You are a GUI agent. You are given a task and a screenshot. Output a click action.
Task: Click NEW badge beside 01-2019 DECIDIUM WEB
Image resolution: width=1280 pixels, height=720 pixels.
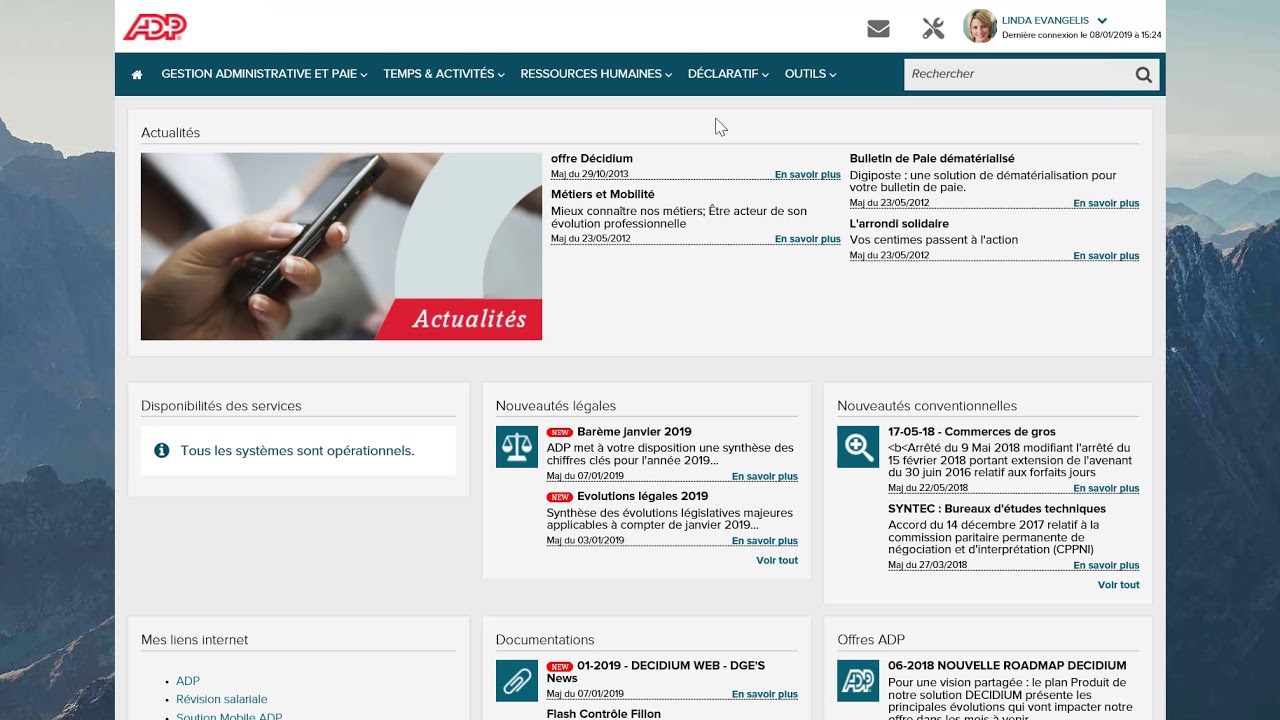click(x=560, y=666)
